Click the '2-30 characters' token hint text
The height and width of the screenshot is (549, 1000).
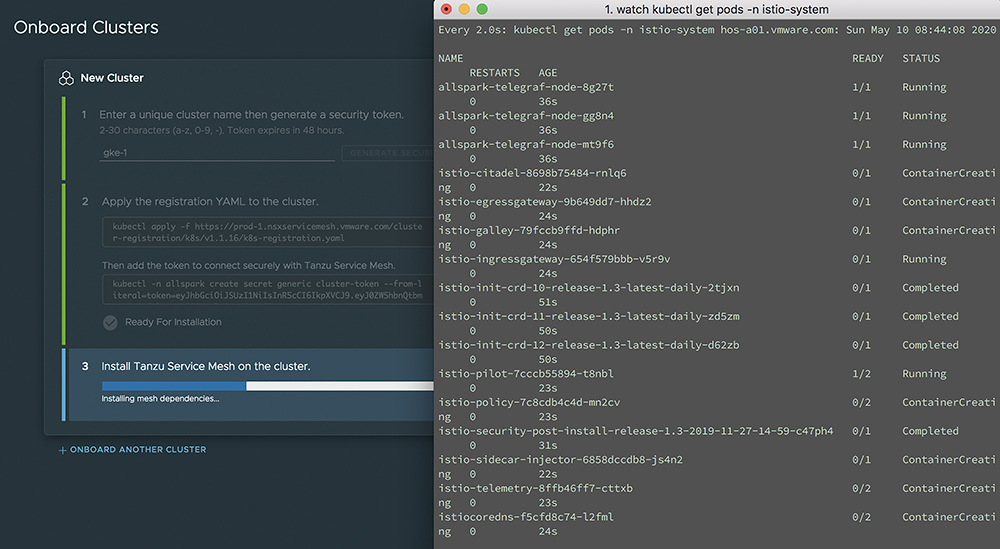221,130
